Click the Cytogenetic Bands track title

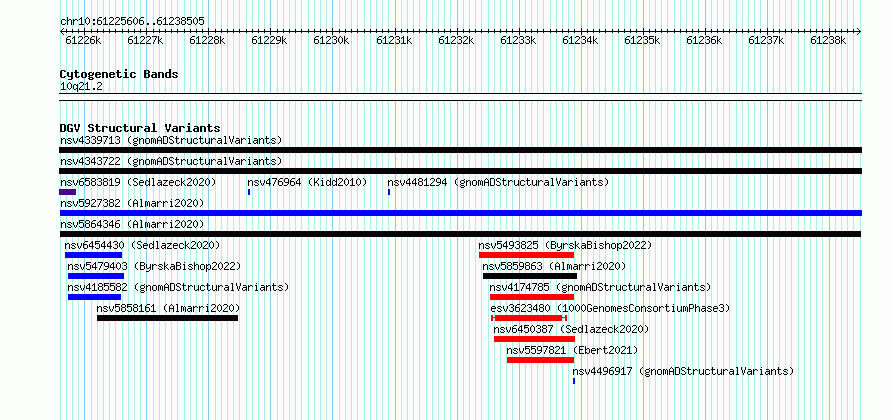tap(119, 74)
